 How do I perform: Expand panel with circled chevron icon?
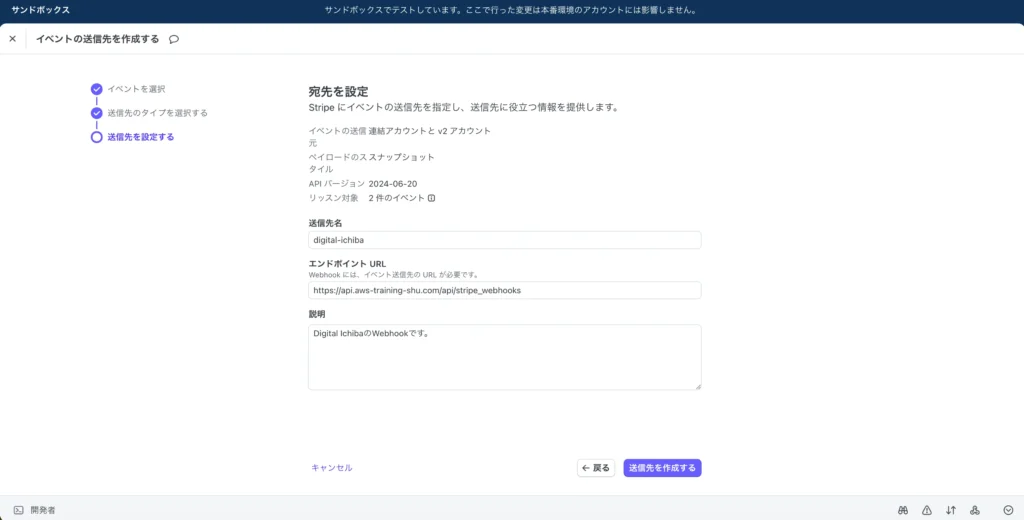coord(1008,510)
